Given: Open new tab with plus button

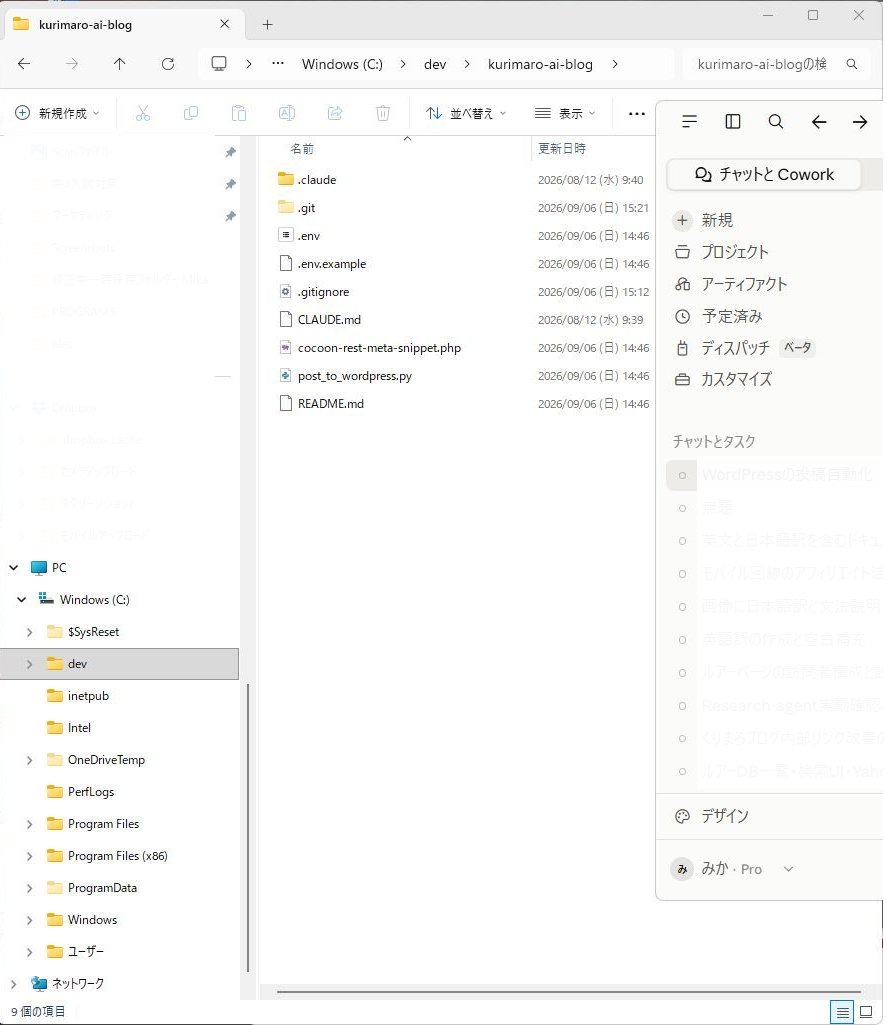Looking at the screenshot, I should (x=267, y=25).
